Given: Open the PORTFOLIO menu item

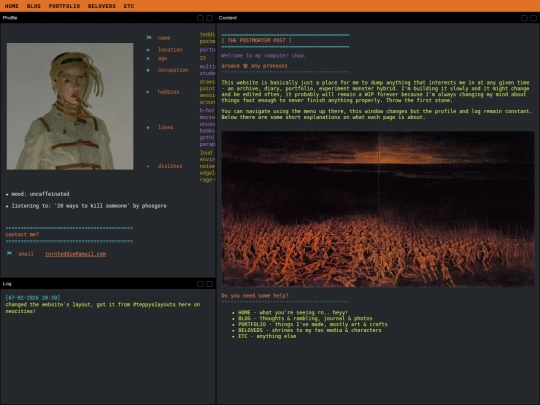Looking at the screenshot, I should pyautogui.click(x=64, y=6).
